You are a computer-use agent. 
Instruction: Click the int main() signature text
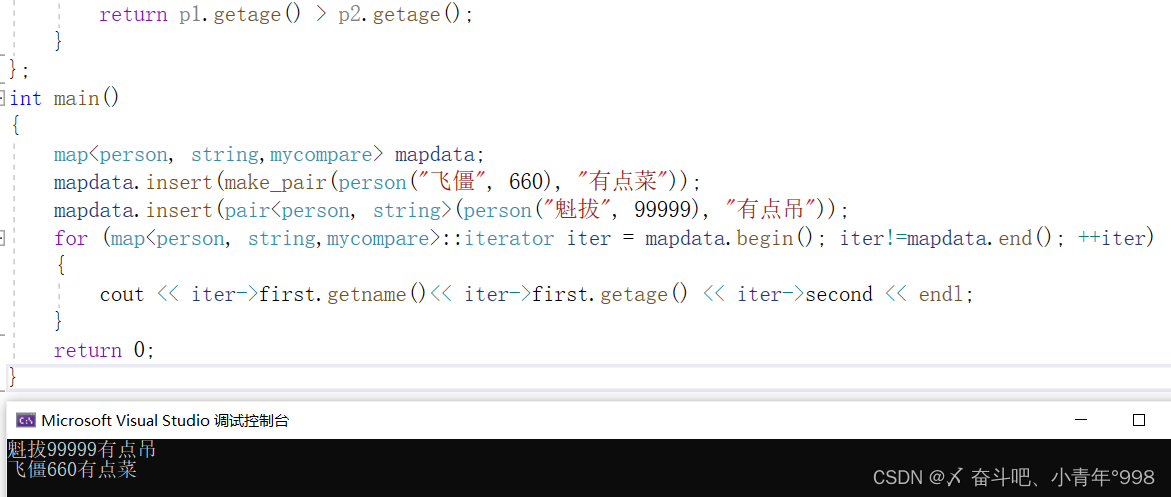coord(64,98)
